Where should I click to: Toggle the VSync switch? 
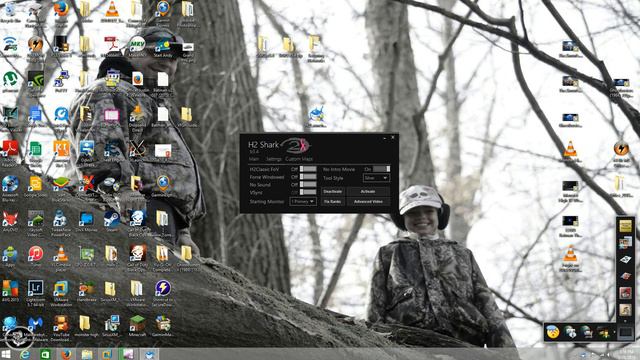(x=308, y=192)
